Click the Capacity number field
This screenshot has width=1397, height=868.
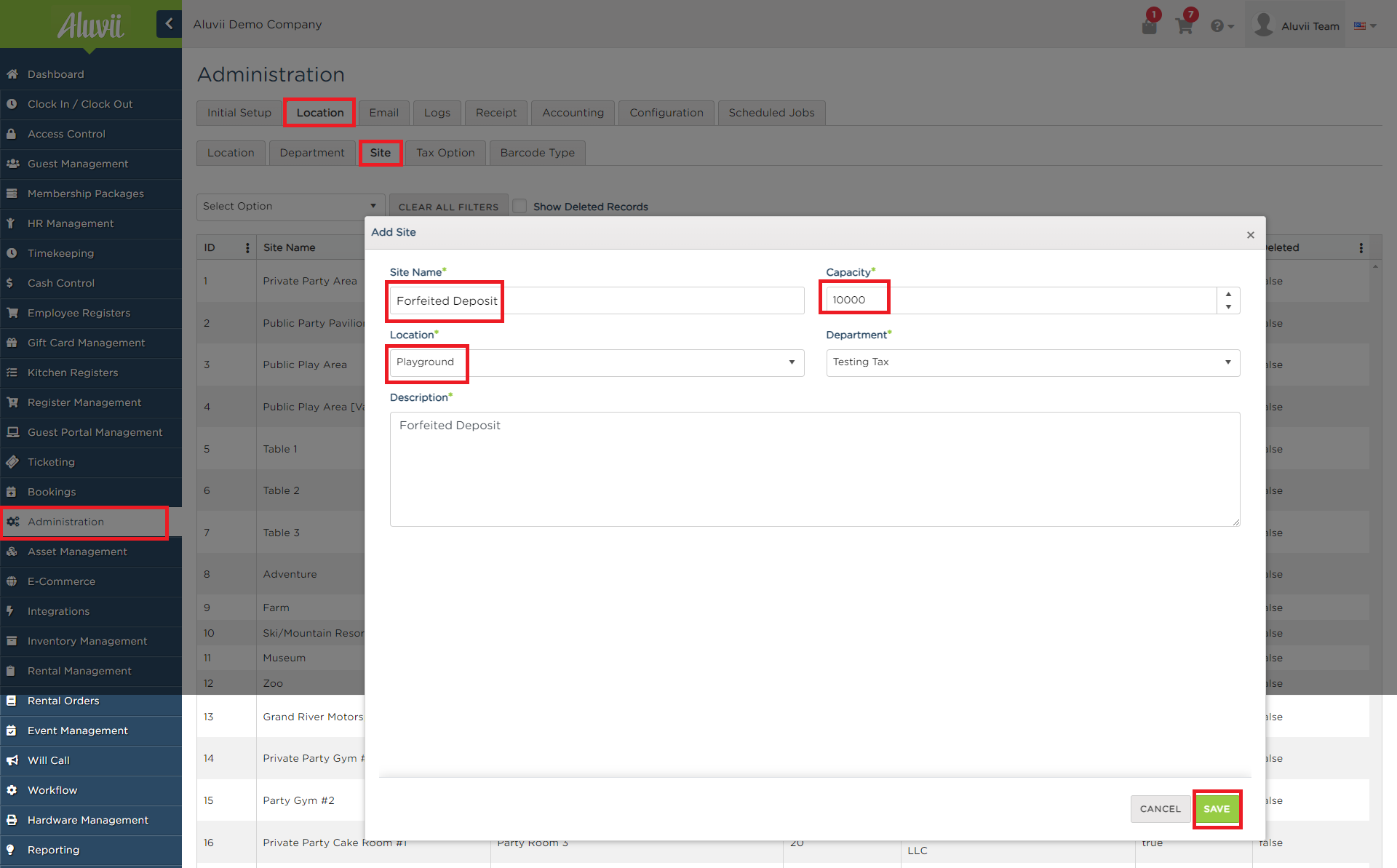[x=1021, y=300]
